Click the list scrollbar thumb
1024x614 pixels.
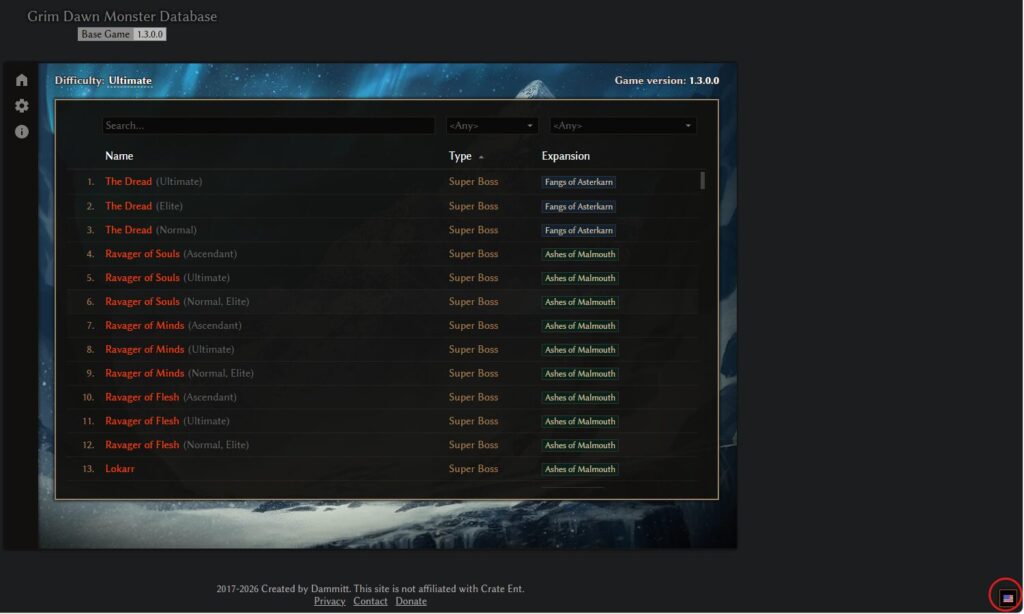point(702,180)
